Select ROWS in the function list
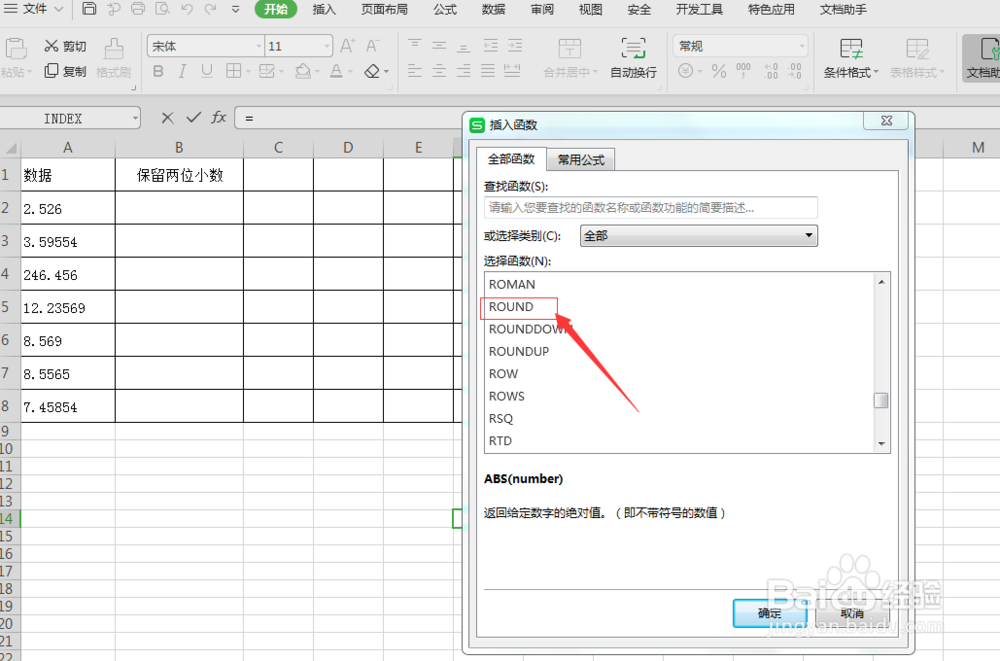Image resolution: width=1000 pixels, height=661 pixels. point(506,396)
